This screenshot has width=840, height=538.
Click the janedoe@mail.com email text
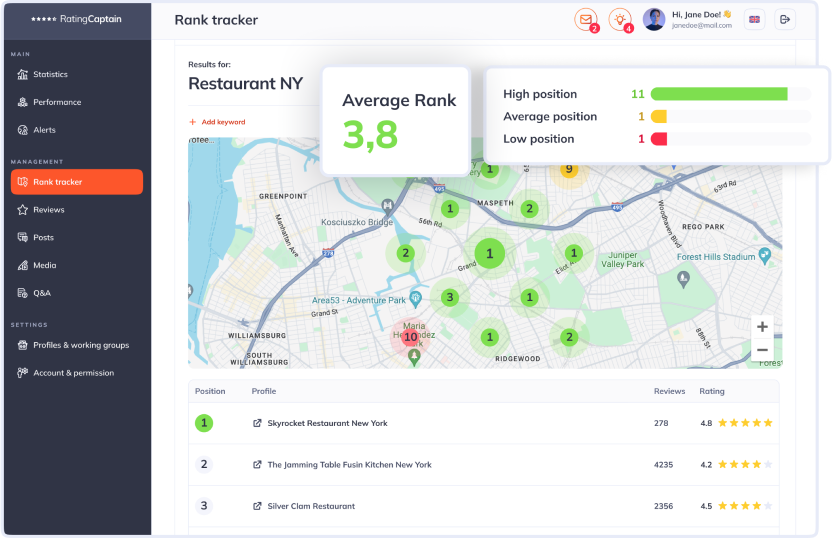pyautogui.click(x=702, y=25)
